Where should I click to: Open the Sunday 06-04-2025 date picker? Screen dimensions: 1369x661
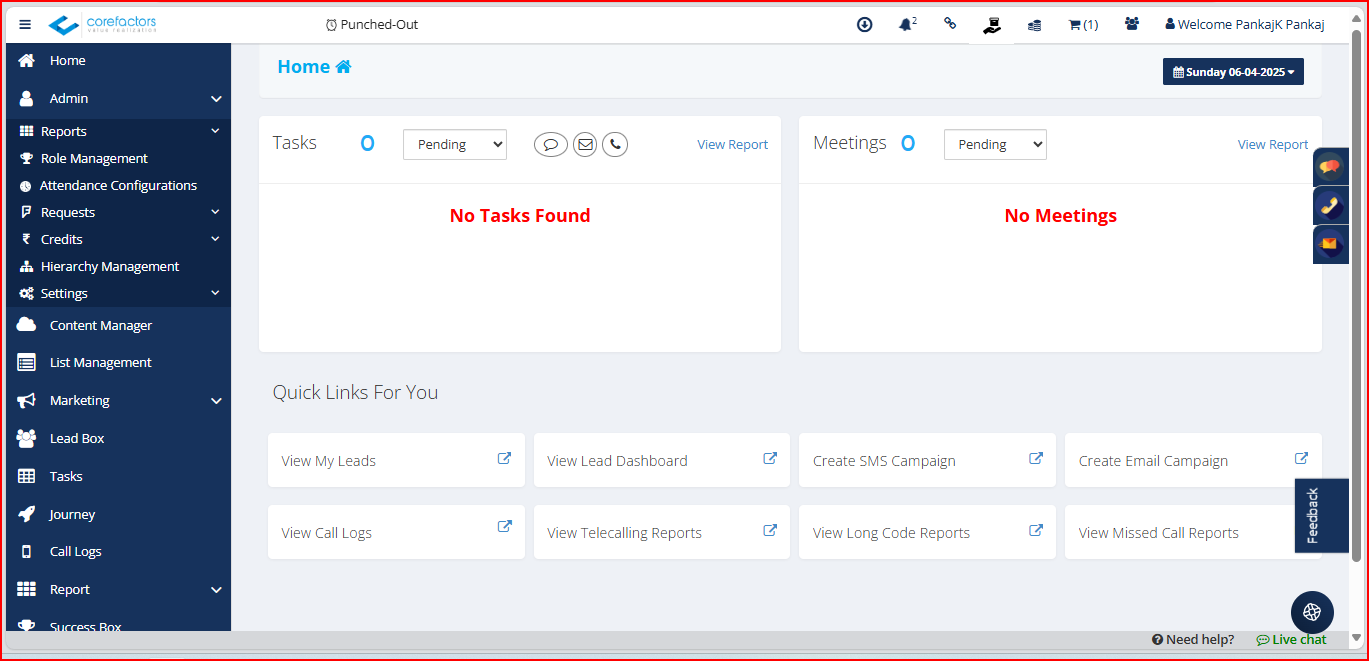click(x=1233, y=72)
